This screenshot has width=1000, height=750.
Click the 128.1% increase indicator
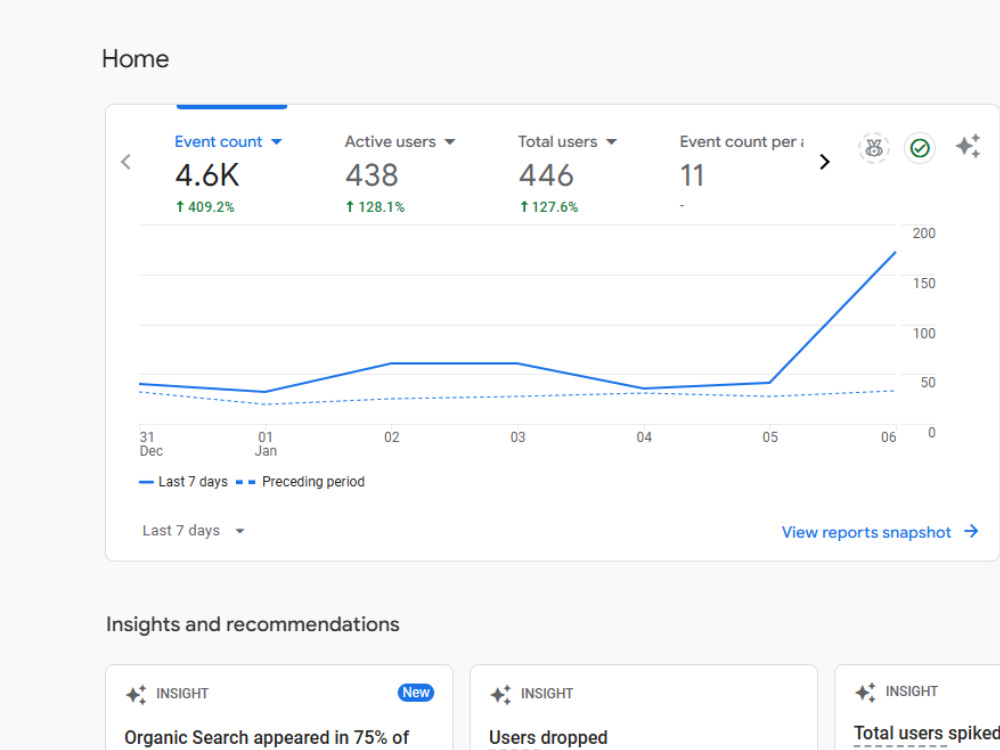click(375, 207)
